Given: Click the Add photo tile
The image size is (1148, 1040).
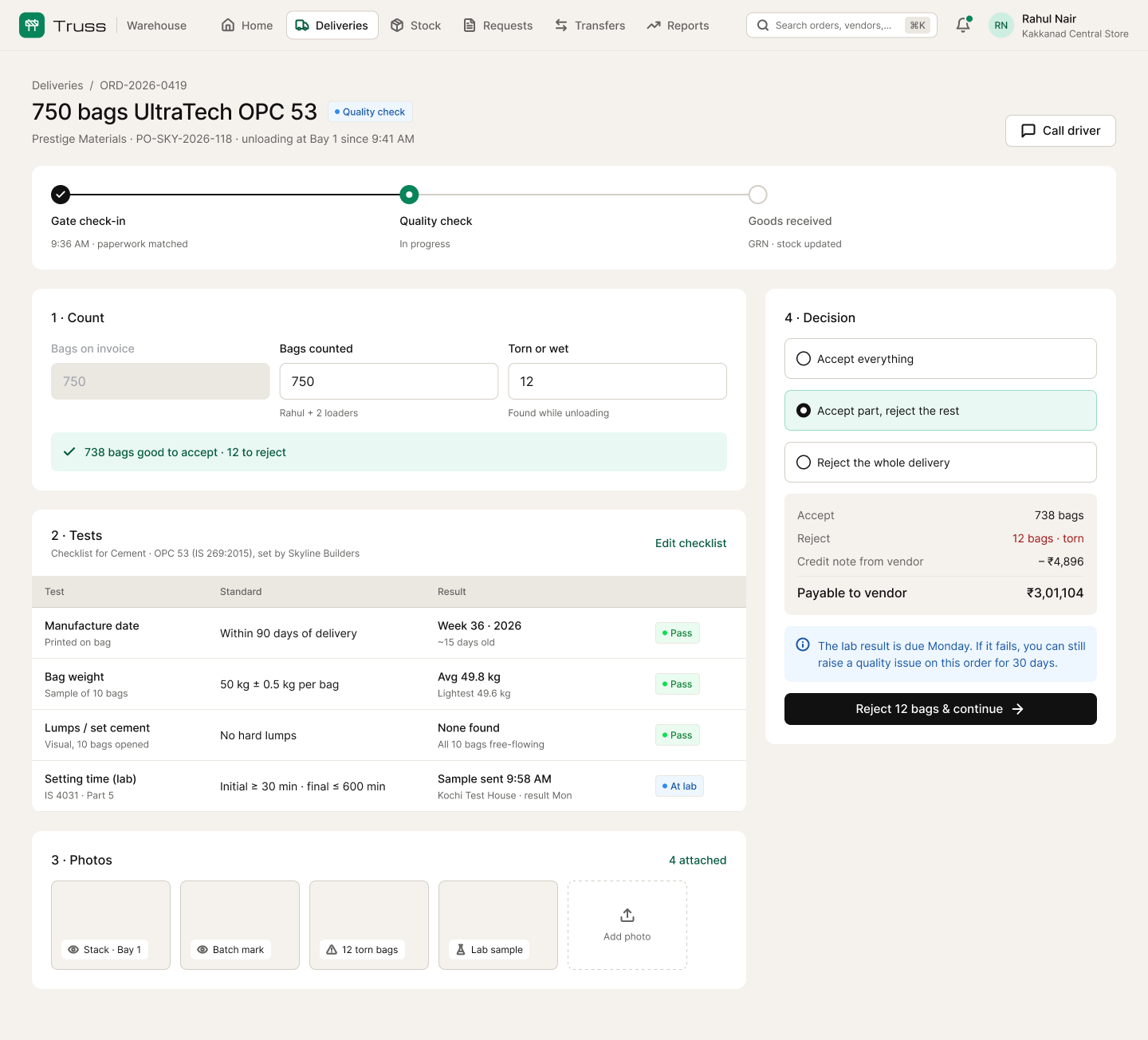Looking at the screenshot, I should (x=627, y=925).
